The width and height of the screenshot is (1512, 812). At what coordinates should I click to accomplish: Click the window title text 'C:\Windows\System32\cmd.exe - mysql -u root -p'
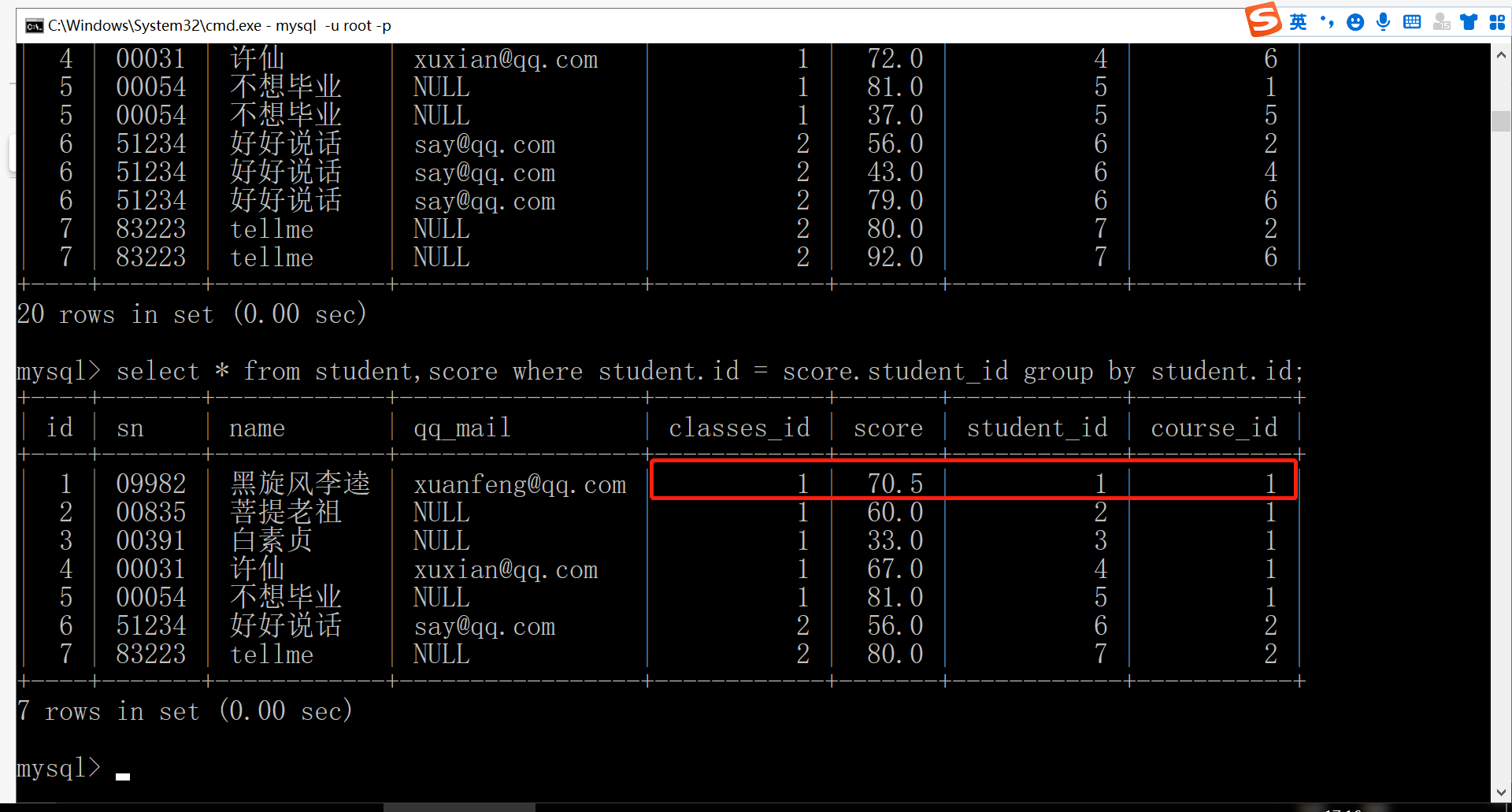[220, 26]
